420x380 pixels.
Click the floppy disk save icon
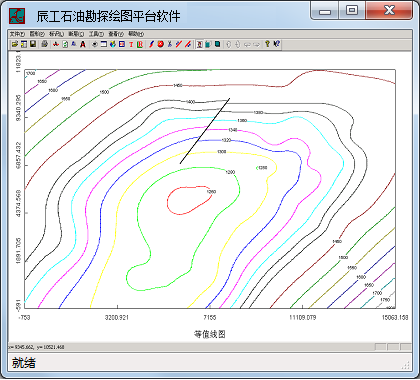(x=33, y=44)
